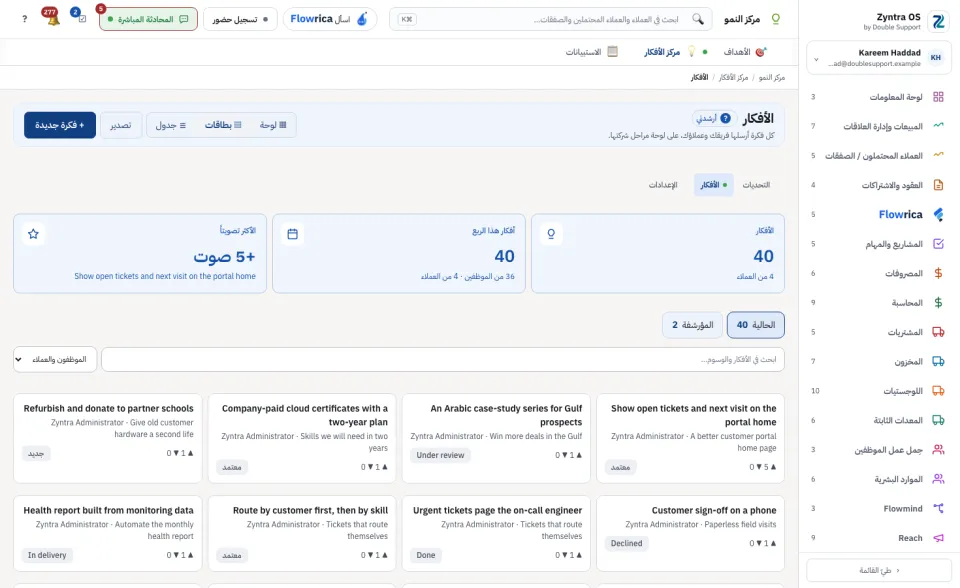
Task: Go to مركز الأفكار breadcrumb link
Action: (x=733, y=77)
